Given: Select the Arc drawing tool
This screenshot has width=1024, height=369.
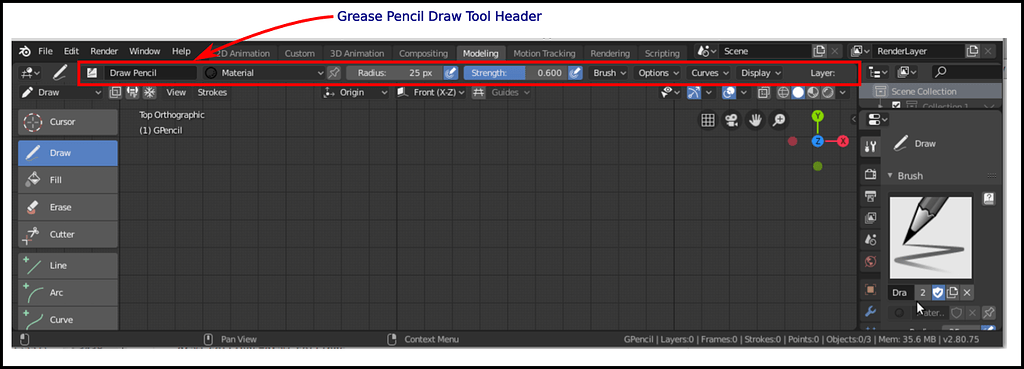Looking at the screenshot, I should (x=68, y=293).
